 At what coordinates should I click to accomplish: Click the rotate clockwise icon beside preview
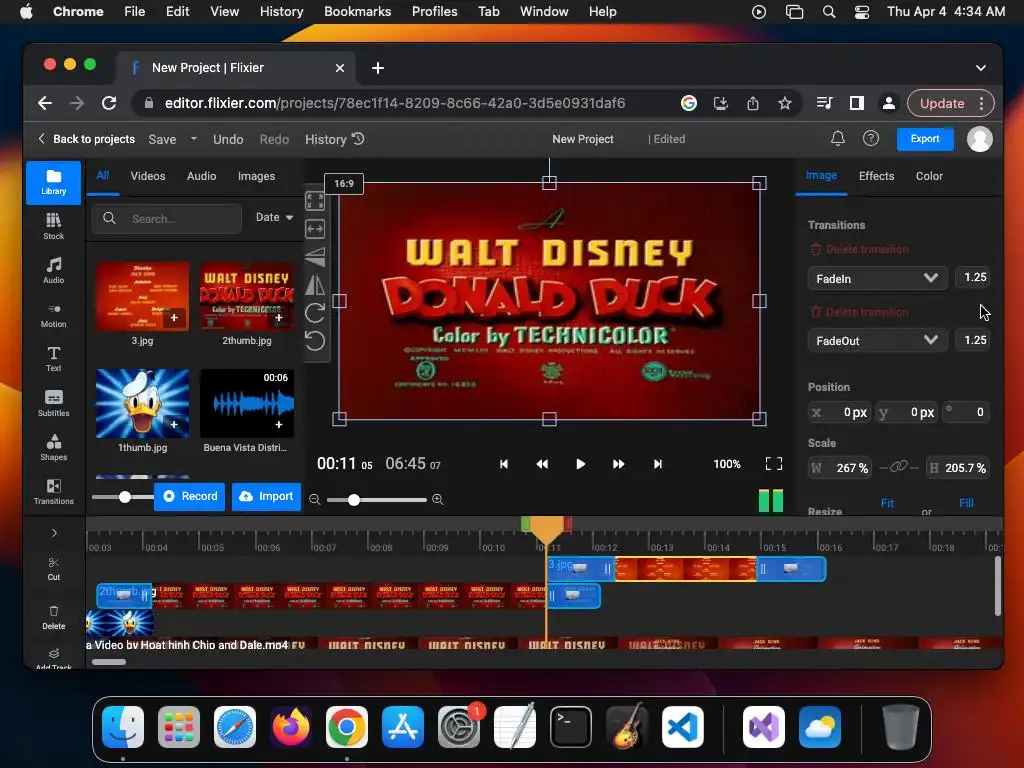(x=315, y=313)
